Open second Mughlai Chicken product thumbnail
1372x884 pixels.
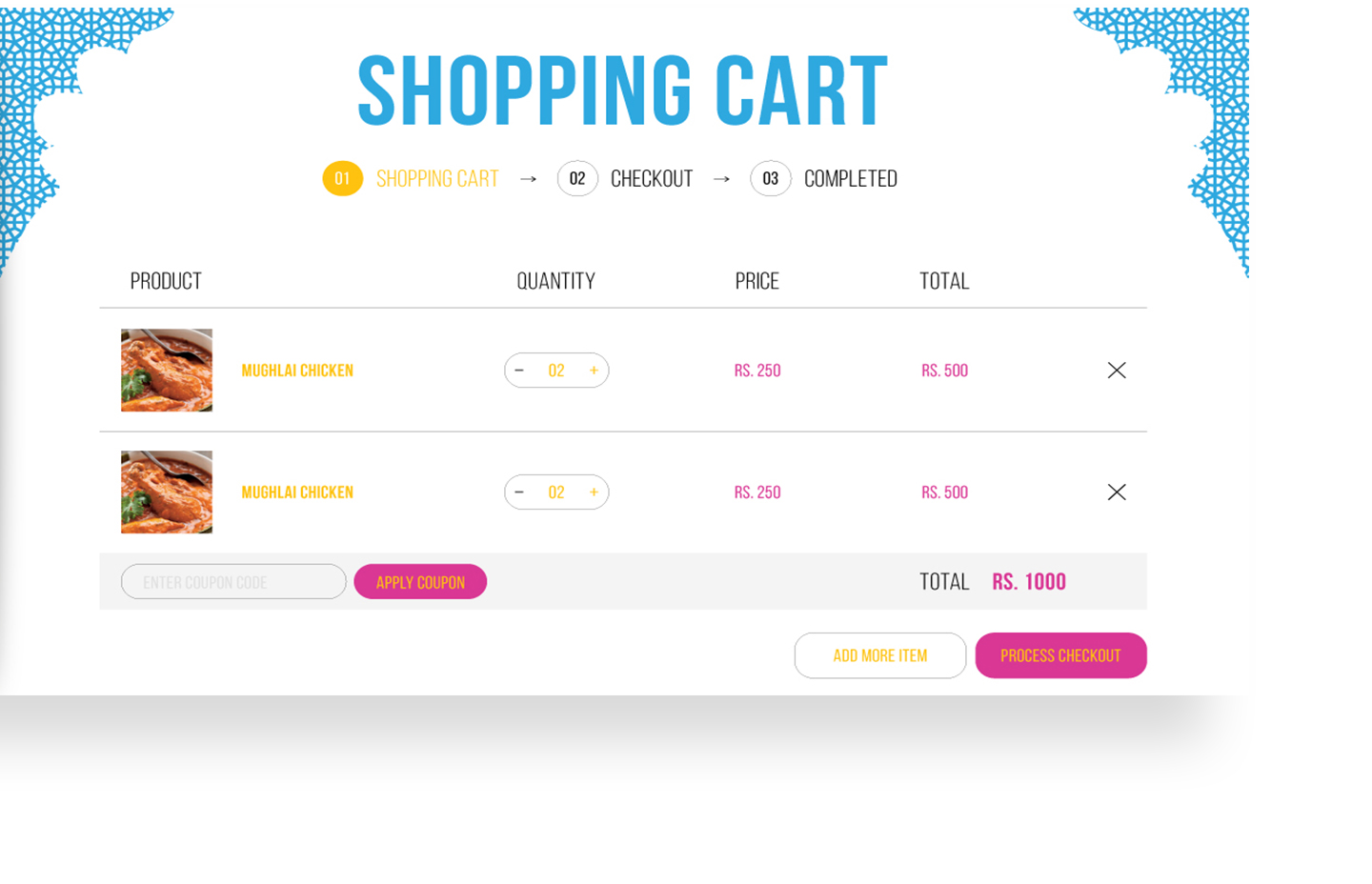click(x=167, y=492)
